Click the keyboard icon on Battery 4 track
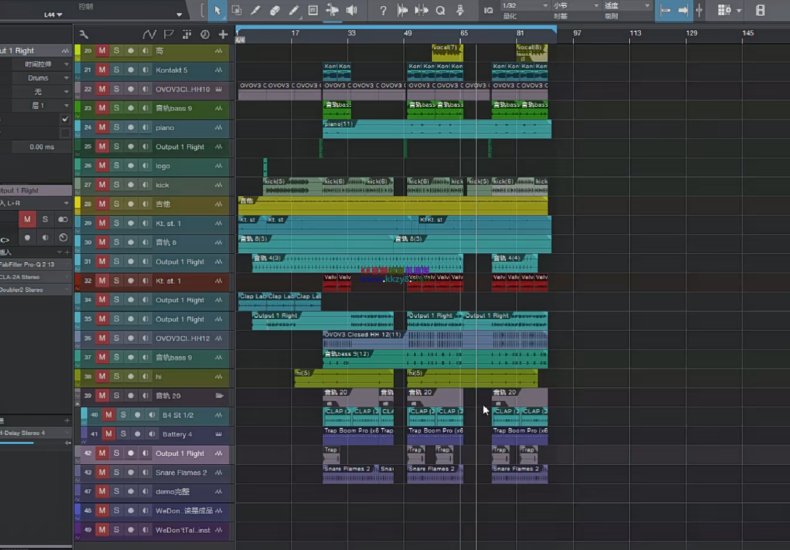The height and width of the screenshot is (550, 790). [x=219, y=434]
